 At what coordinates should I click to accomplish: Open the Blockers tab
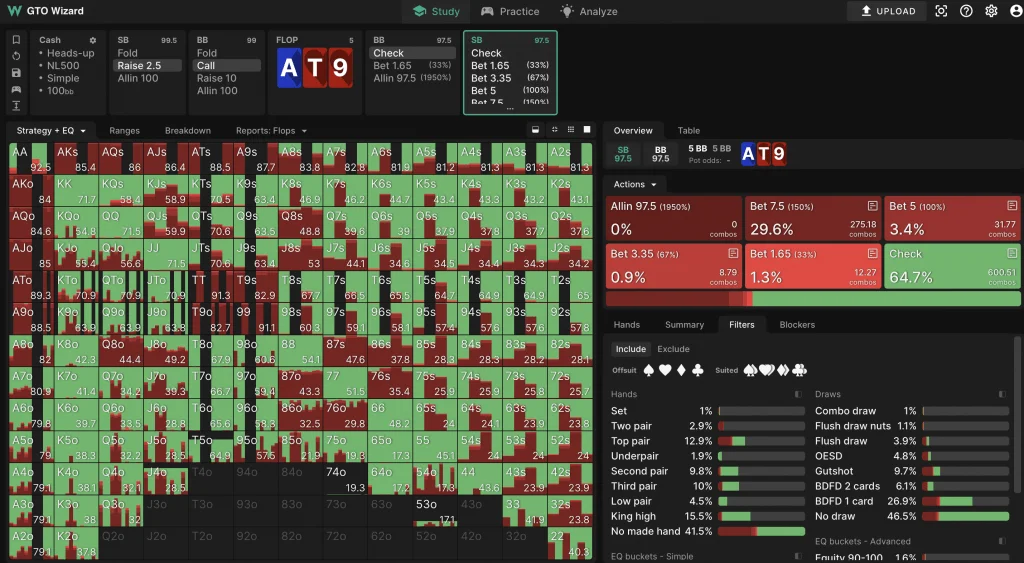click(797, 324)
